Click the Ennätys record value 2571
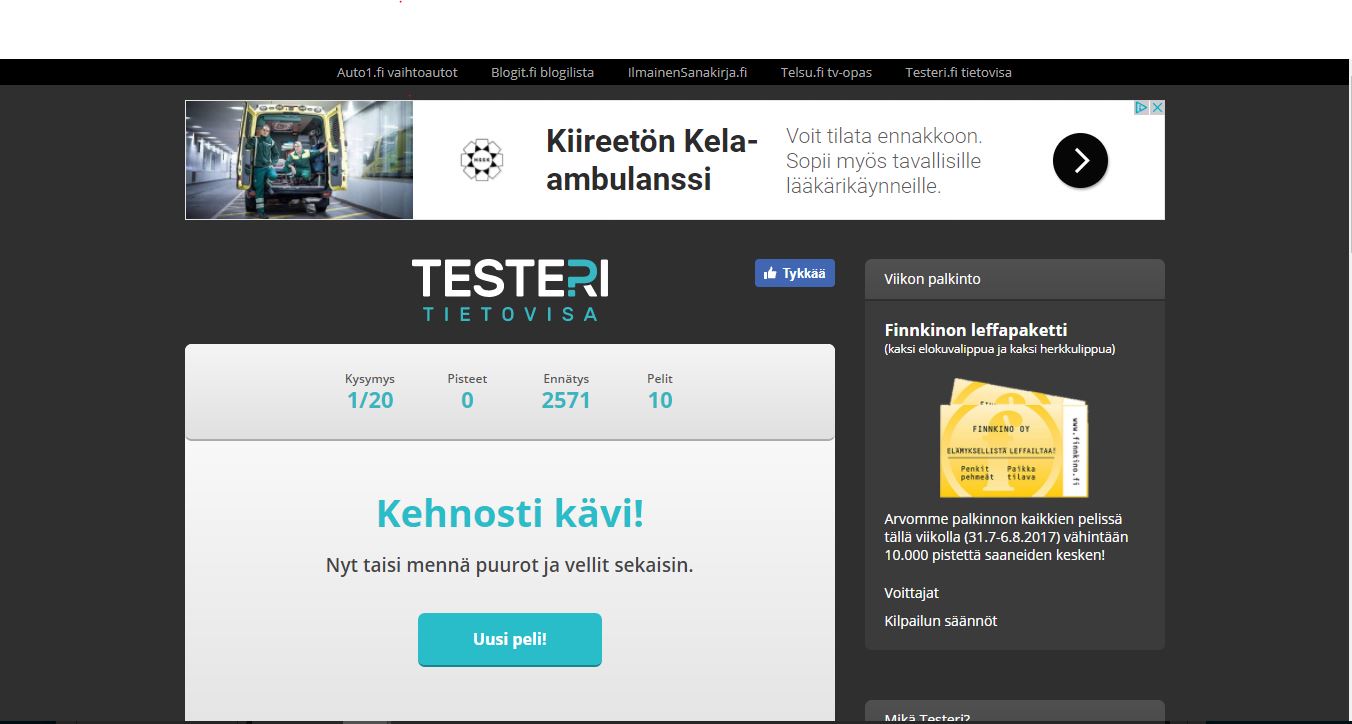This screenshot has height=724, width=1352. [x=566, y=401]
